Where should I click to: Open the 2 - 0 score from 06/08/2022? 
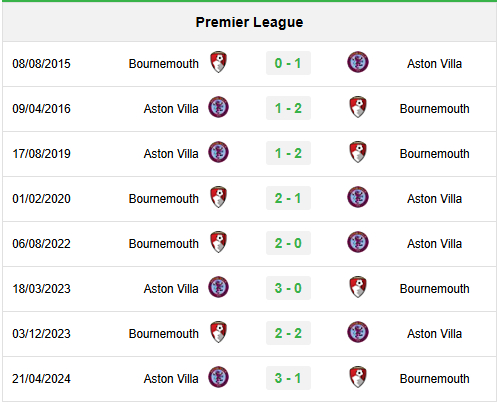pyautogui.click(x=288, y=243)
